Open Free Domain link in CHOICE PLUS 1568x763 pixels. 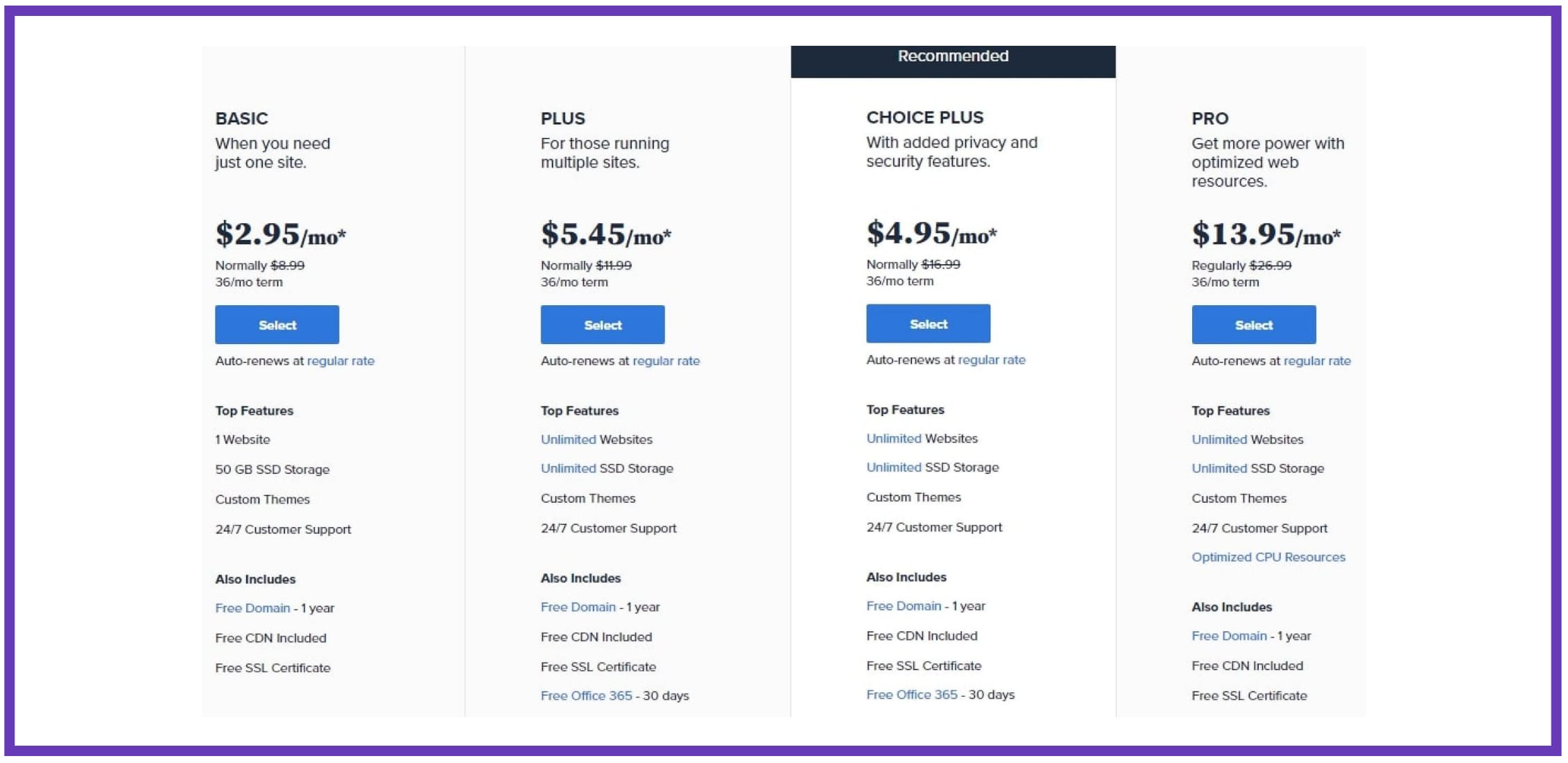[x=904, y=606]
